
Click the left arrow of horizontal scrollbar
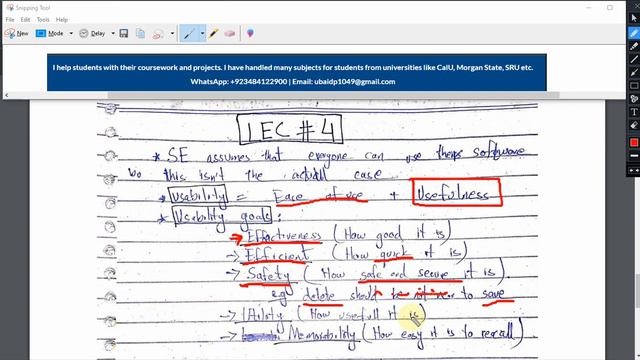(7, 95)
